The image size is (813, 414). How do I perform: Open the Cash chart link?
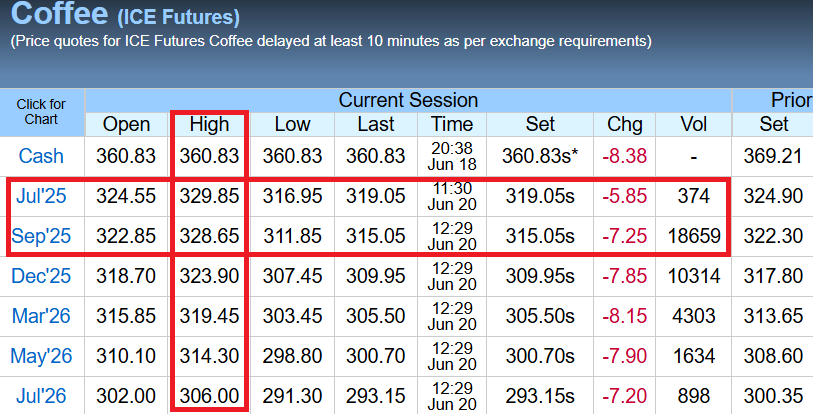41,156
